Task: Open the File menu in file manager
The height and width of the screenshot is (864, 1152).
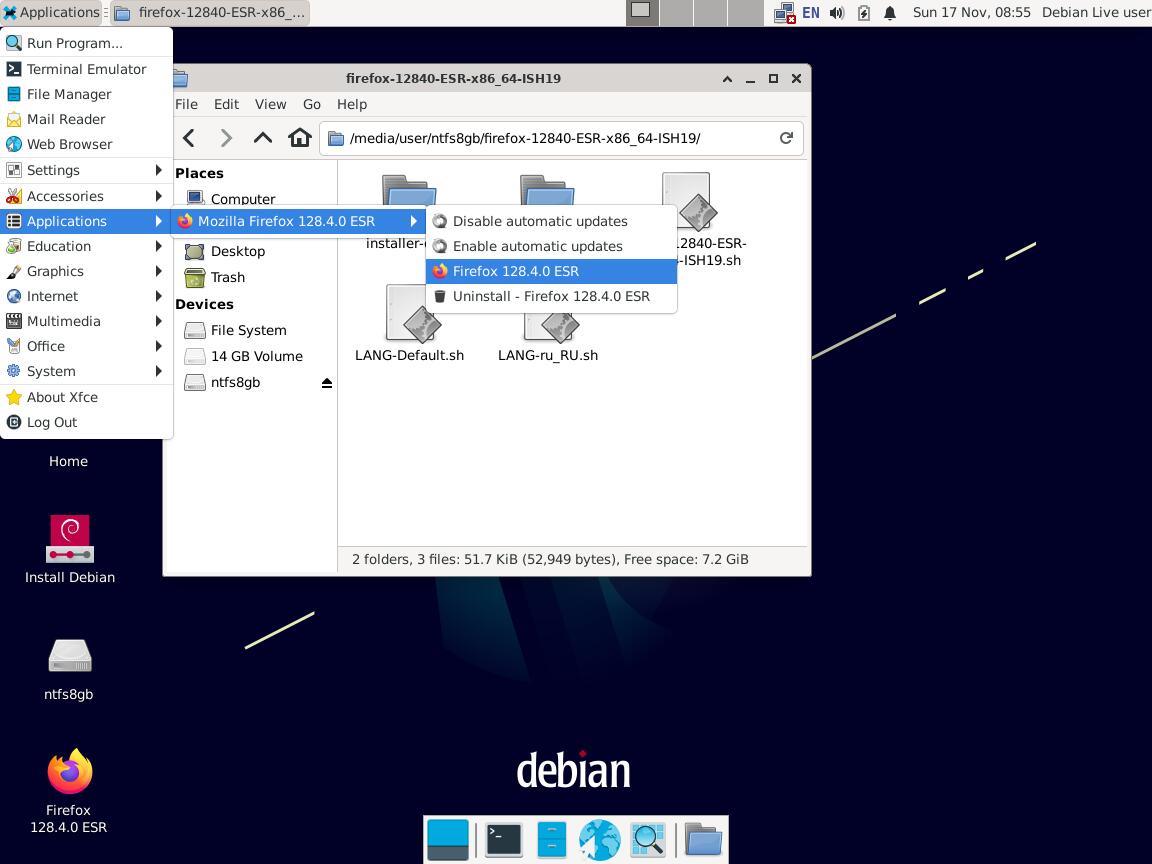Action: click(187, 104)
